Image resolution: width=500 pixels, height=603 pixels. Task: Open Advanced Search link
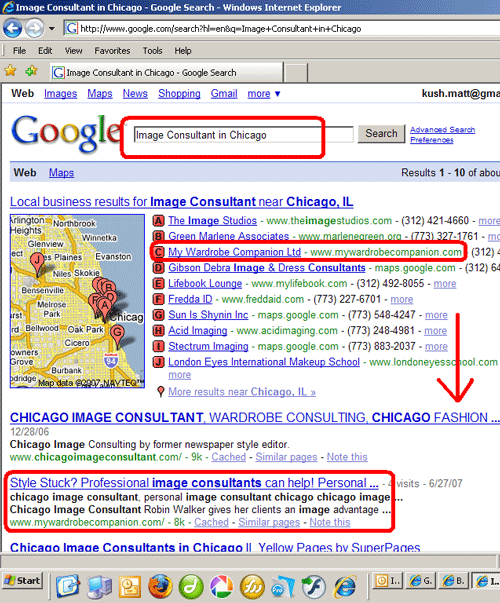(x=442, y=130)
